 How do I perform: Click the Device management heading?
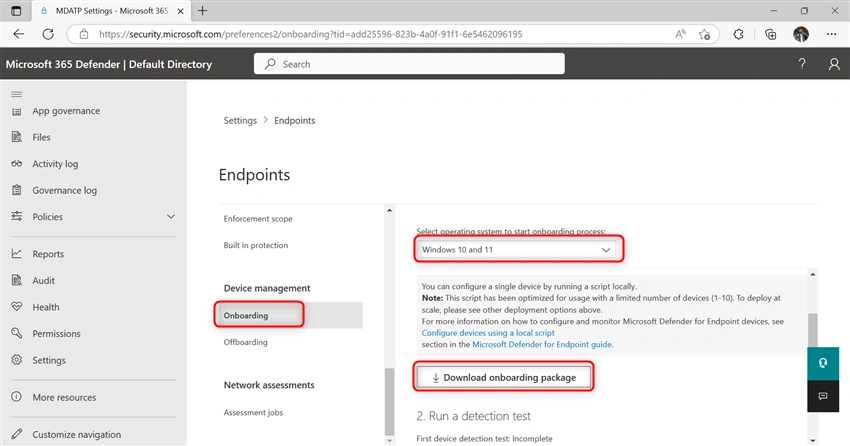[x=267, y=288]
